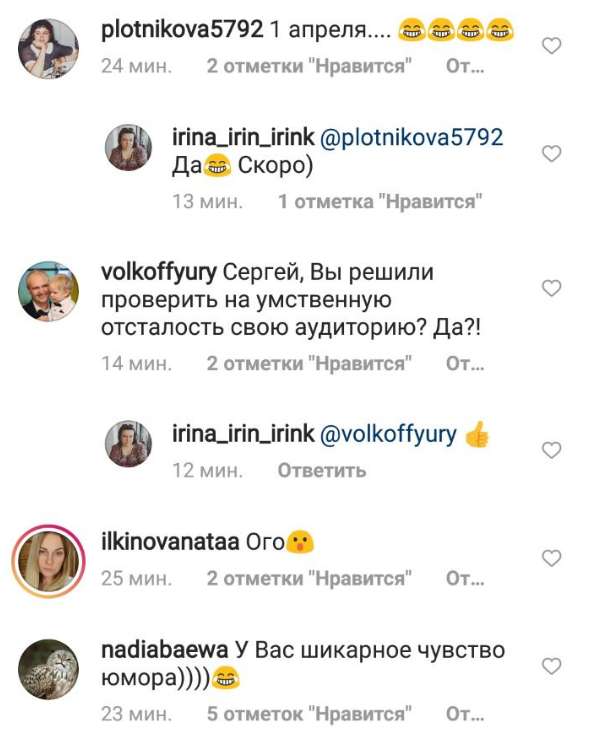Screen dimensions: 596x750
Task: View 1 like on irina_irin_irink's reply
Action: pos(380,202)
